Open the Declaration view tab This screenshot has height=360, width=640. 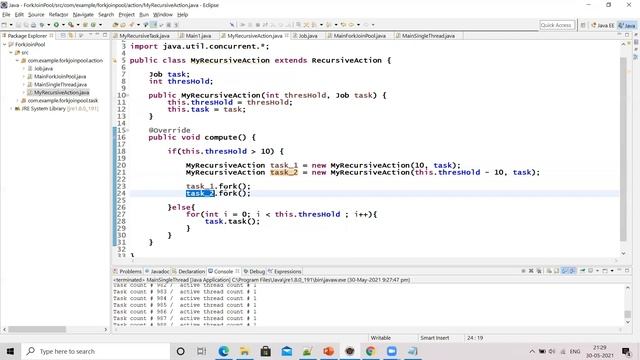click(x=188, y=271)
